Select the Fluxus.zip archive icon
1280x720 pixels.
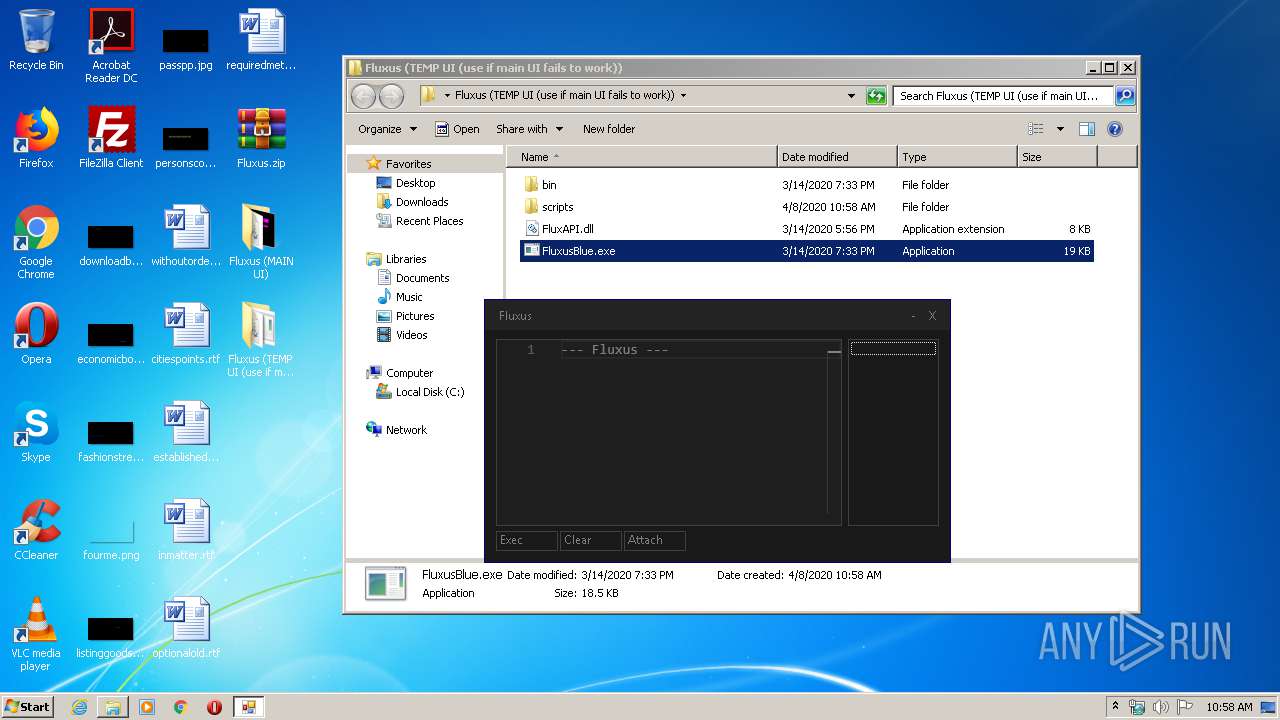tap(261, 138)
